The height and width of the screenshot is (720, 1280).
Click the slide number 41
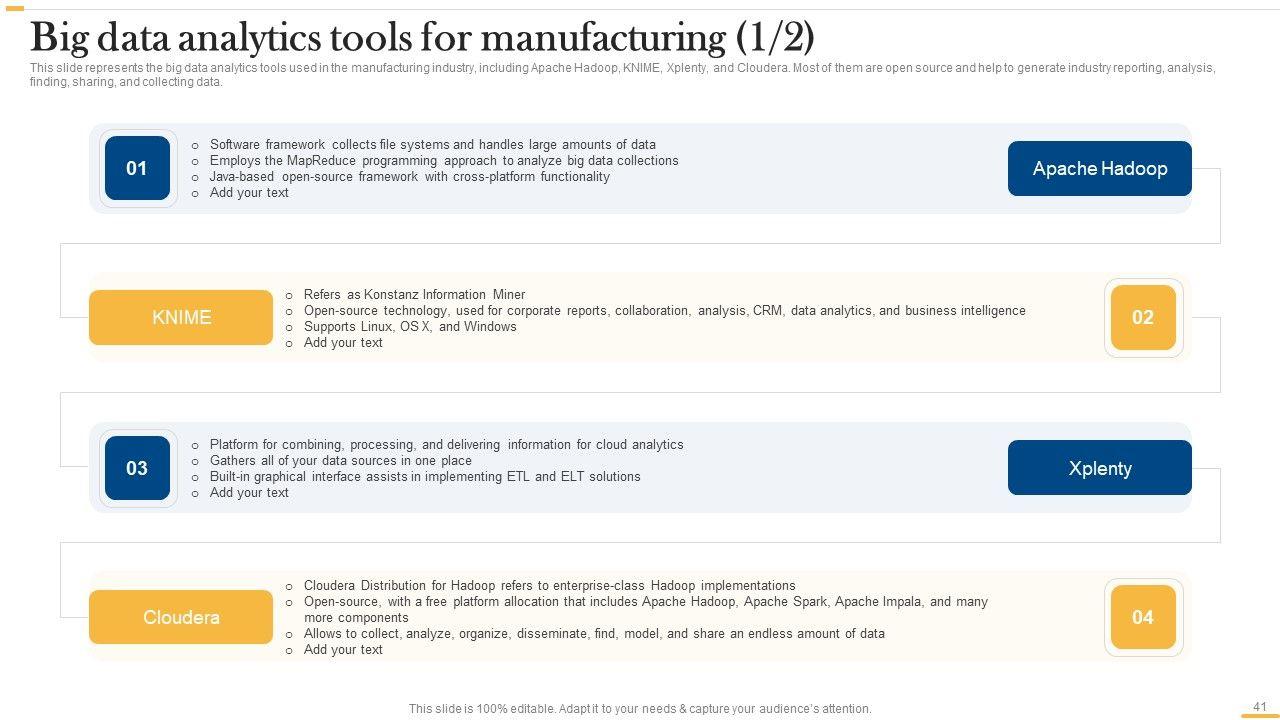pyautogui.click(x=1259, y=707)
